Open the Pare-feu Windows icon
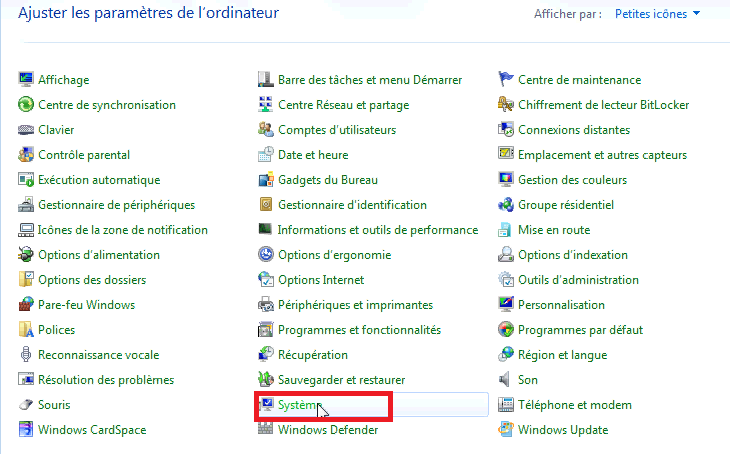The height and width of the screenshot is (454, 730). 26,305
